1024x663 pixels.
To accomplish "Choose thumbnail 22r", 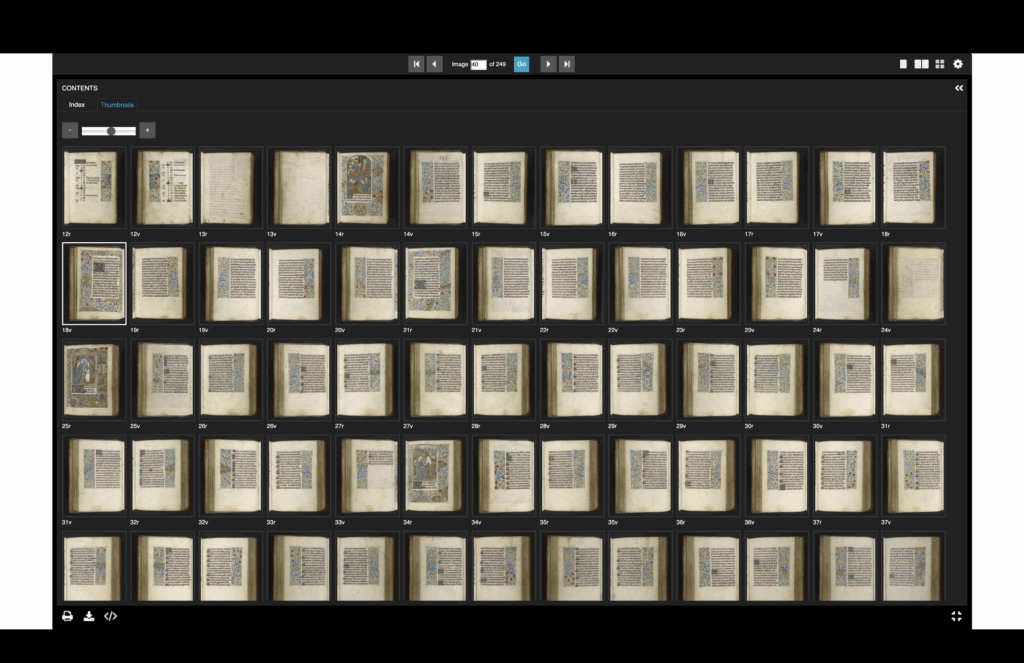I will (x=572, y=283).
